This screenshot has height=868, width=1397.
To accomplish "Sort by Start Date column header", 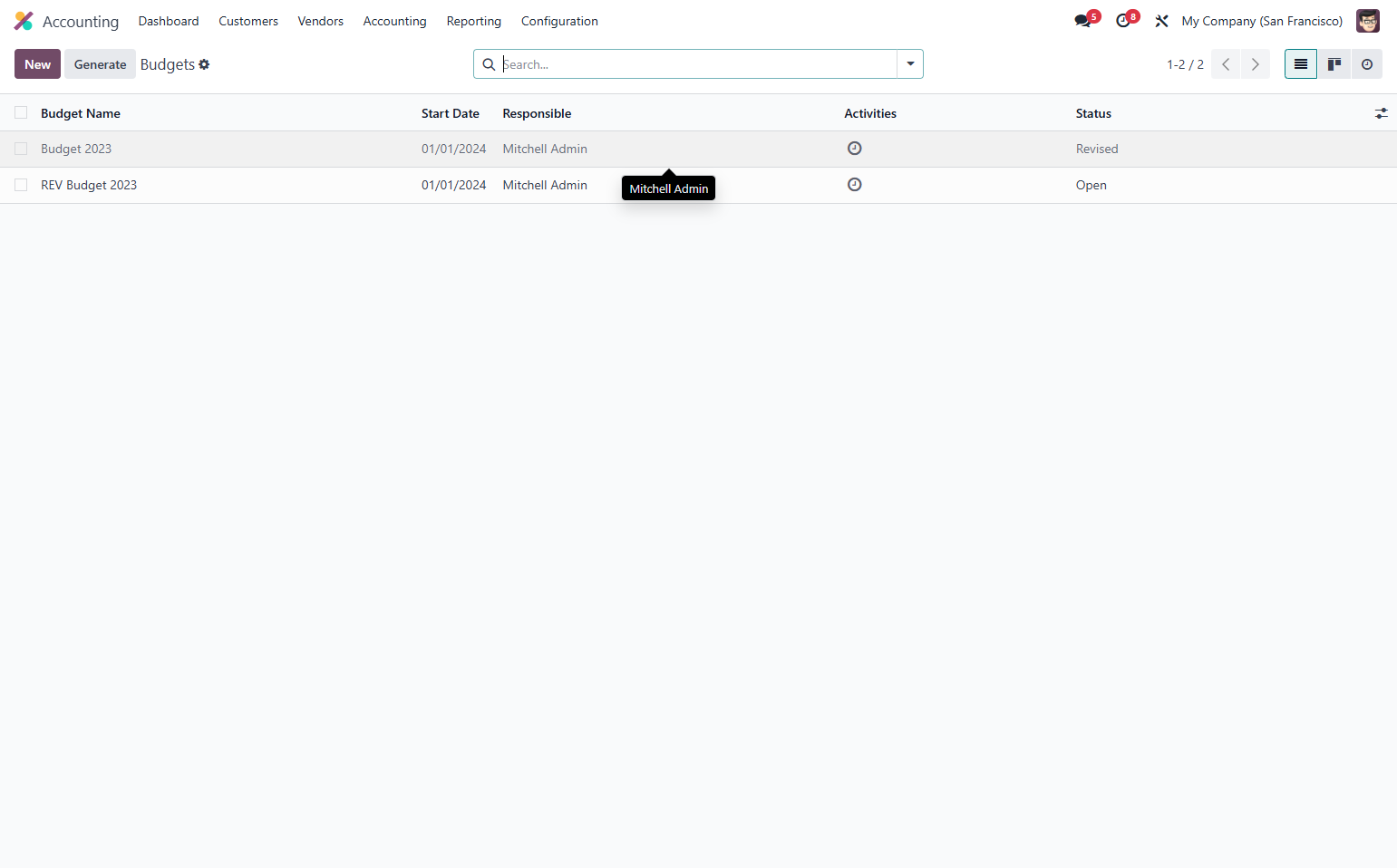I will point(451,113).
